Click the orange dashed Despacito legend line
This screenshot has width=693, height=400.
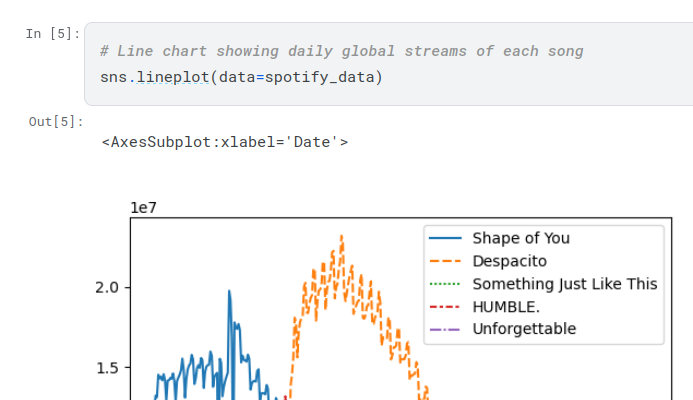tap(445, 261)
